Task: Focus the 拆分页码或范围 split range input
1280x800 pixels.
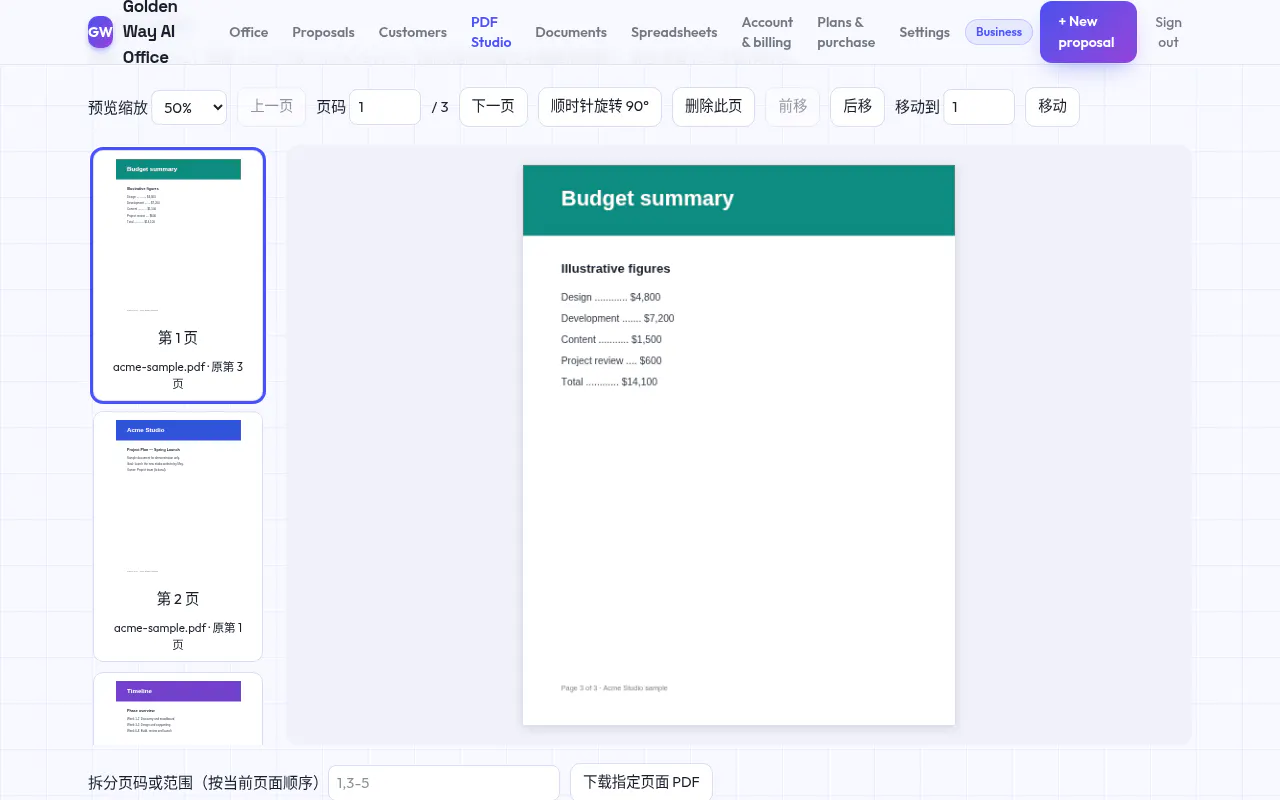Action: [x=444, y=783]
